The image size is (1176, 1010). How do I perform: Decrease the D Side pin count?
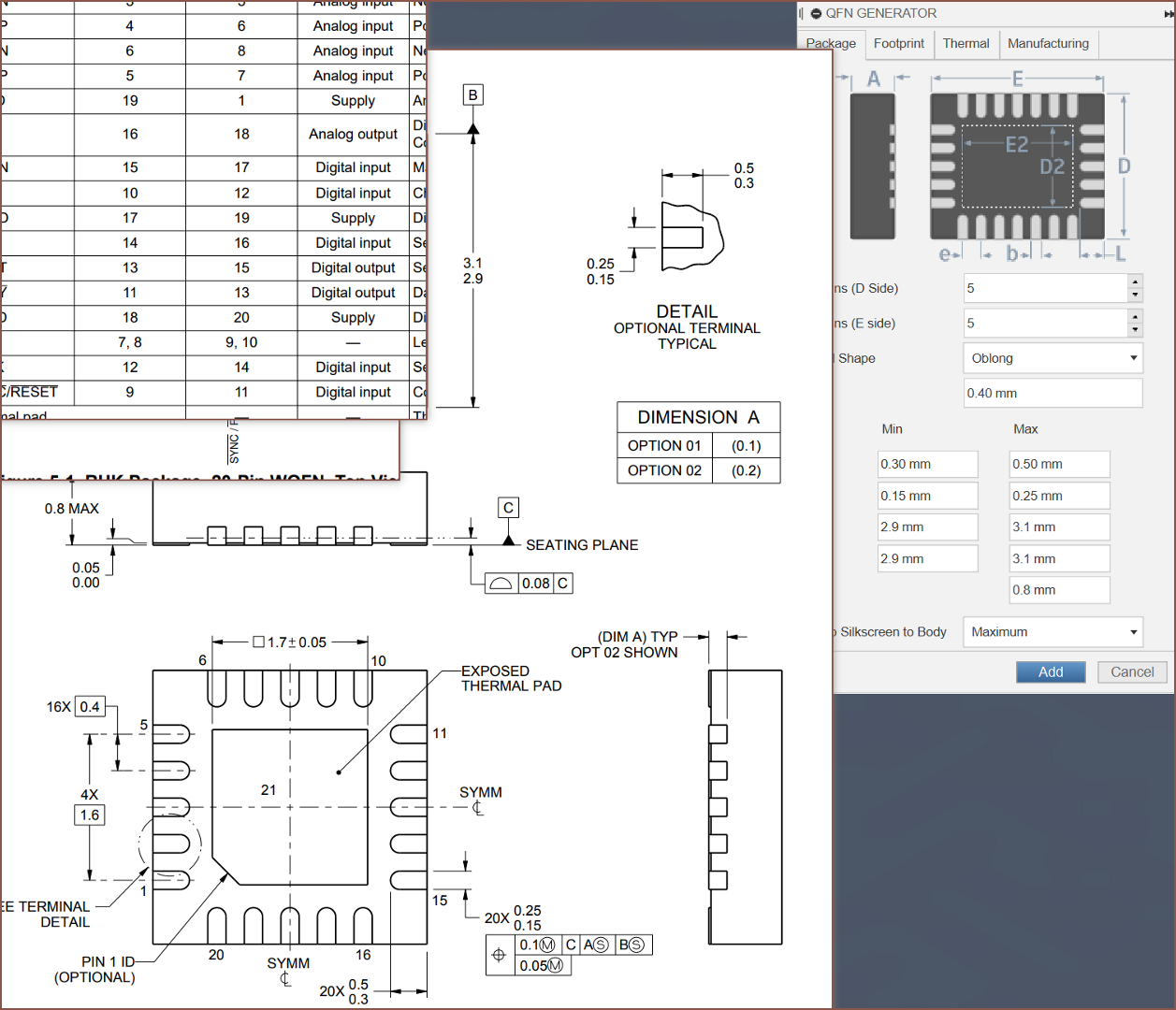pos(1135,296)
